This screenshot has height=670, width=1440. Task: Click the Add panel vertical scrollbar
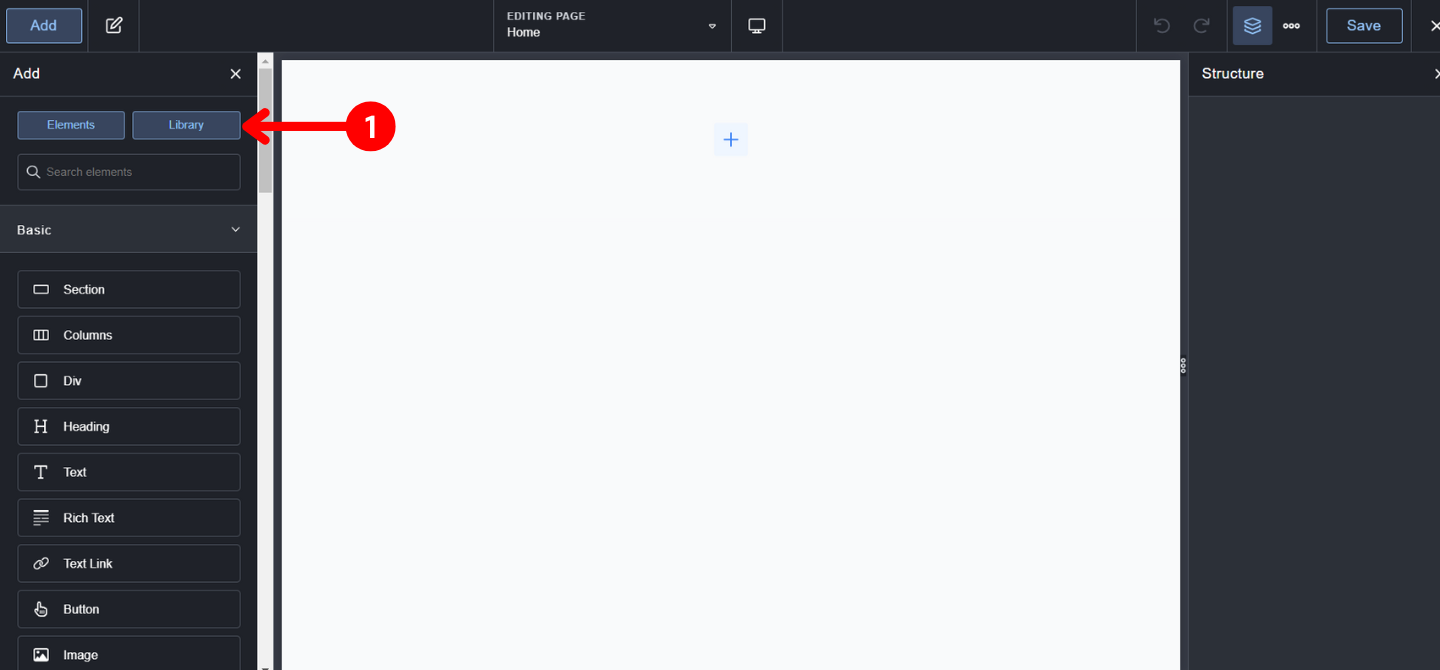pyautogui.click(x=265, y=130)
